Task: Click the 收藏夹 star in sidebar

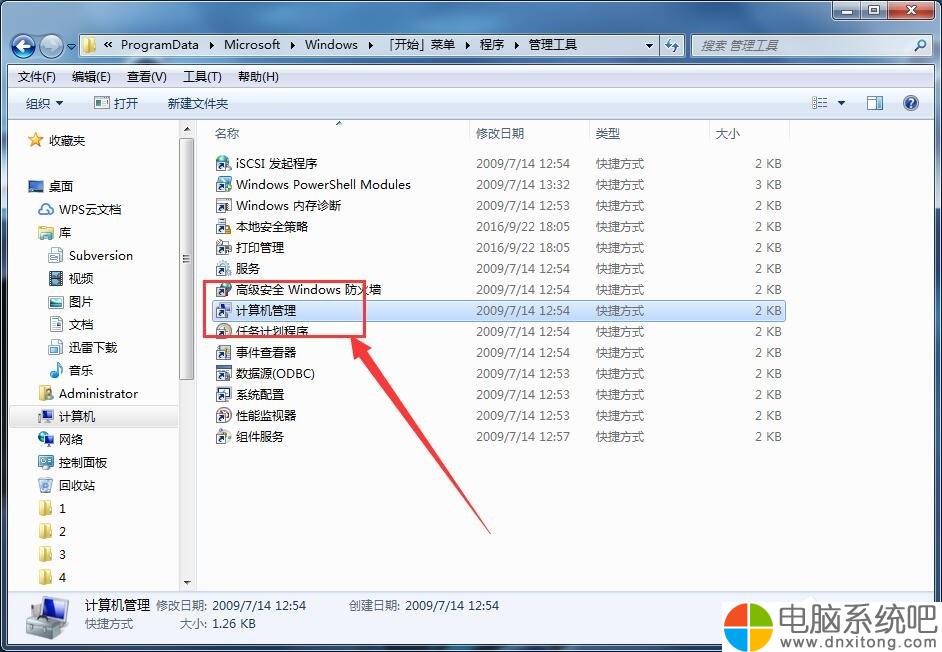Action: [35, 140]
